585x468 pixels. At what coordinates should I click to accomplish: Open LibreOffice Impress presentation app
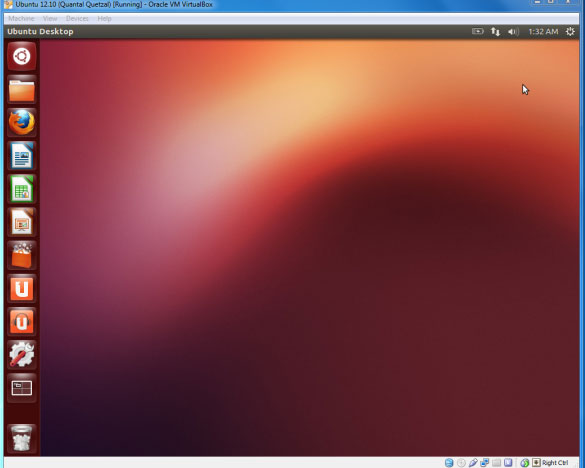click(22, 222)
